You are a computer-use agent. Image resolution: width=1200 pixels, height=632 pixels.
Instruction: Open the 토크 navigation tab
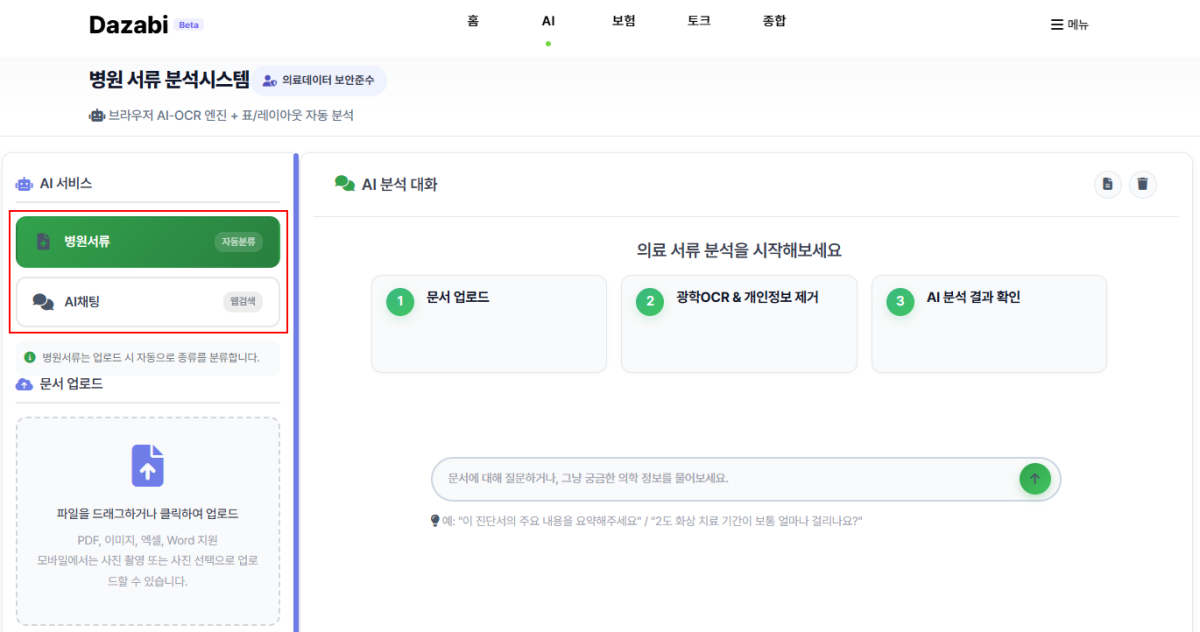point(699,21)
